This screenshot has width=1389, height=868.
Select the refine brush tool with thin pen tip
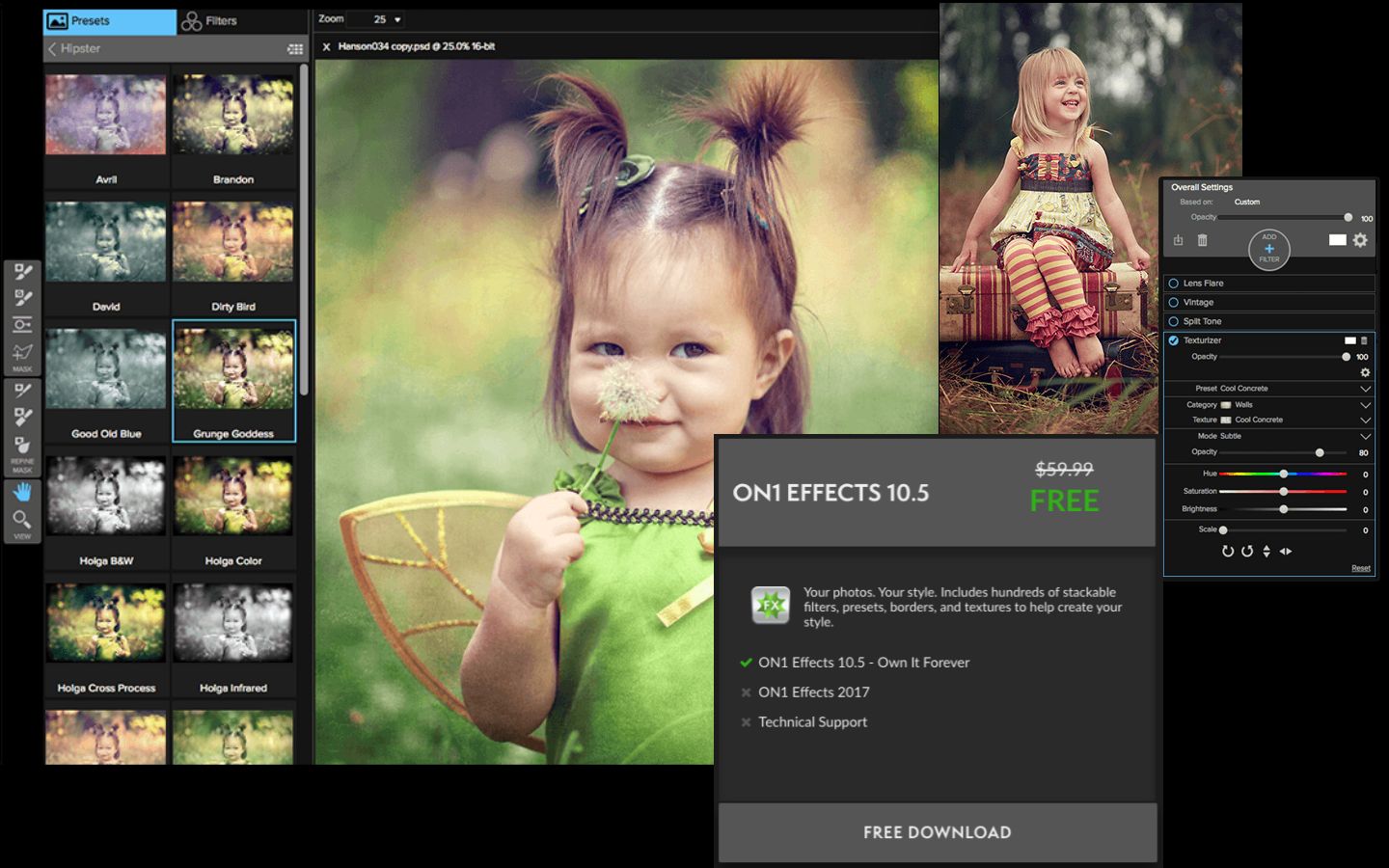pos(23,391)
